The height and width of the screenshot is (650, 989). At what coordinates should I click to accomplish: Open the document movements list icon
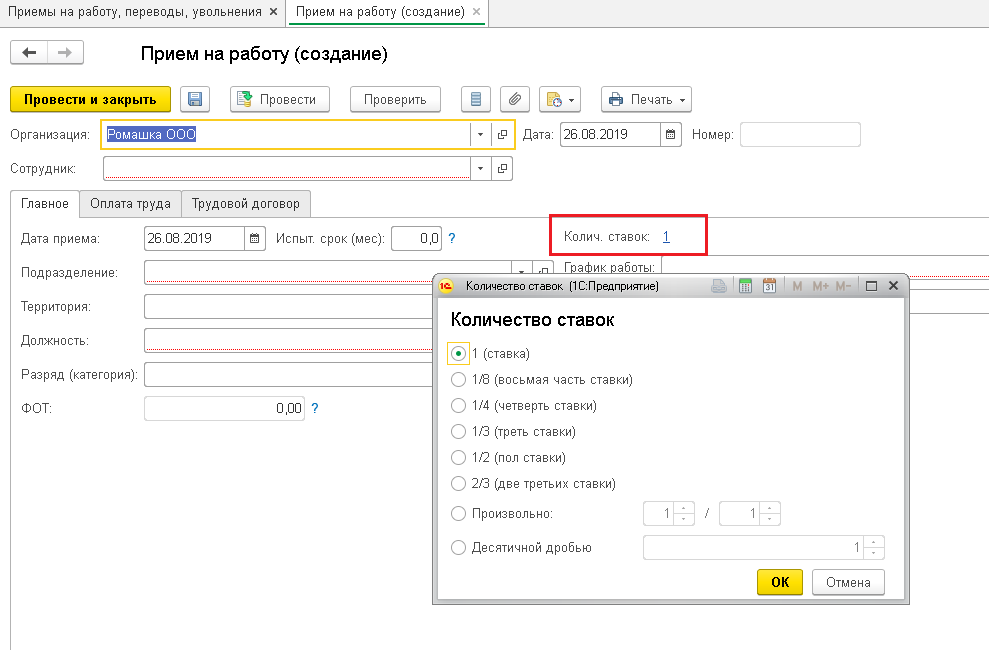(x=476, y=100)
